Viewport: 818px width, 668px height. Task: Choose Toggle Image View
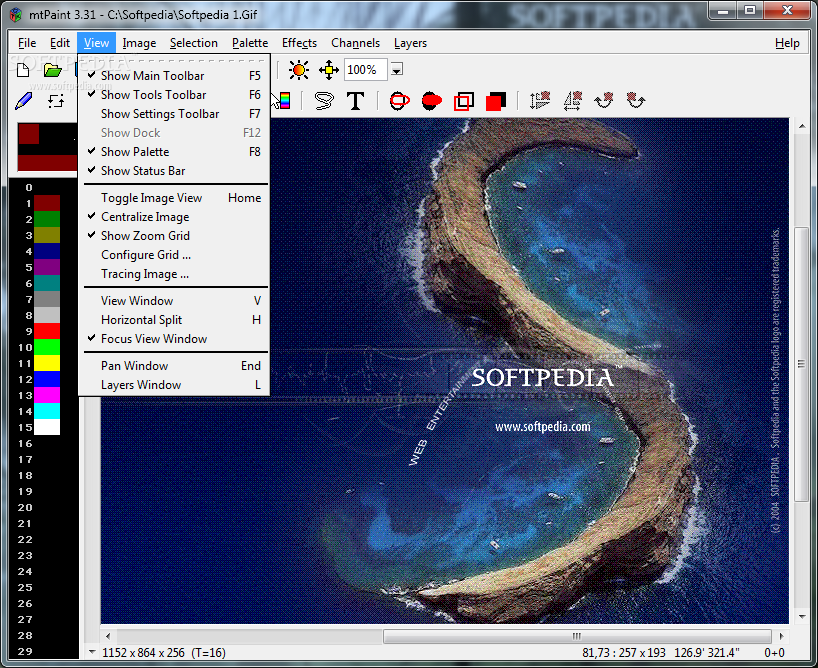(174, 198)
